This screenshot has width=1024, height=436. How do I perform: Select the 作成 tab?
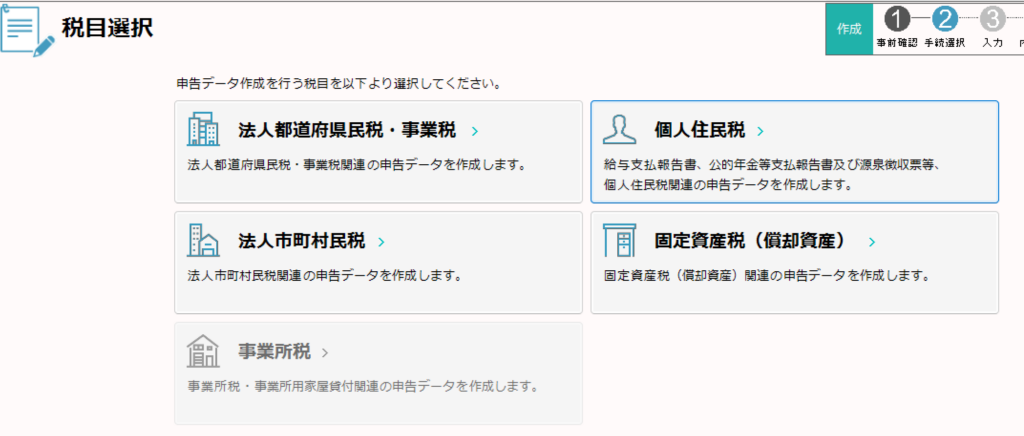point(849,29)
